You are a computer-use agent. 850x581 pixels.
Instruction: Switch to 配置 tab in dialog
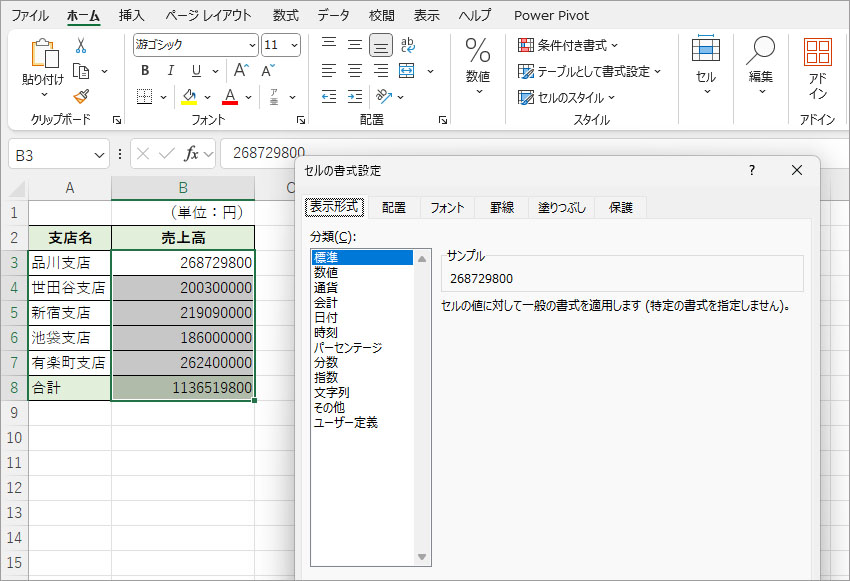394,208
